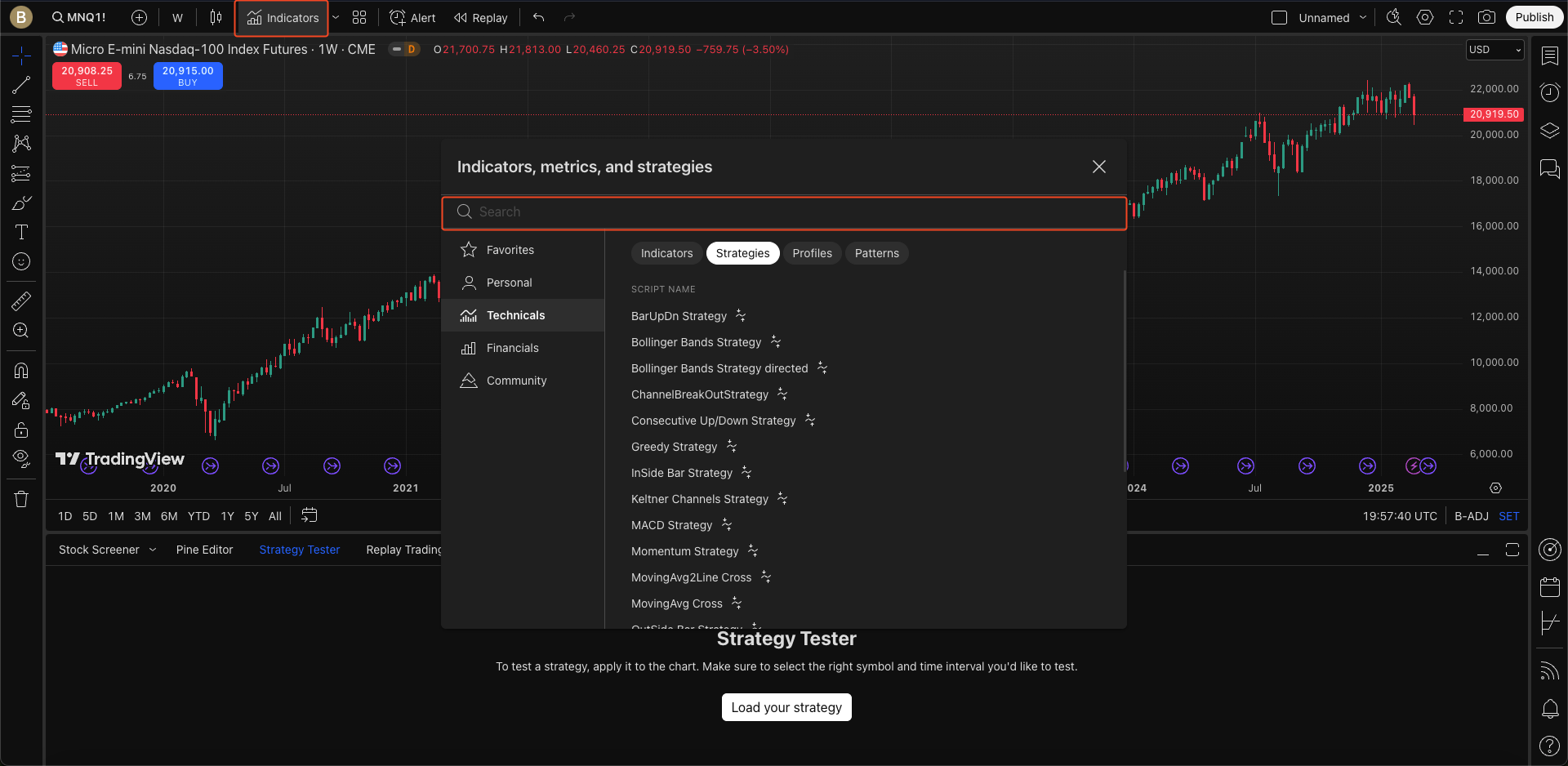Select MACD Strategy from the script list
The image size is (1568, 766).
(x=671, y=525)
